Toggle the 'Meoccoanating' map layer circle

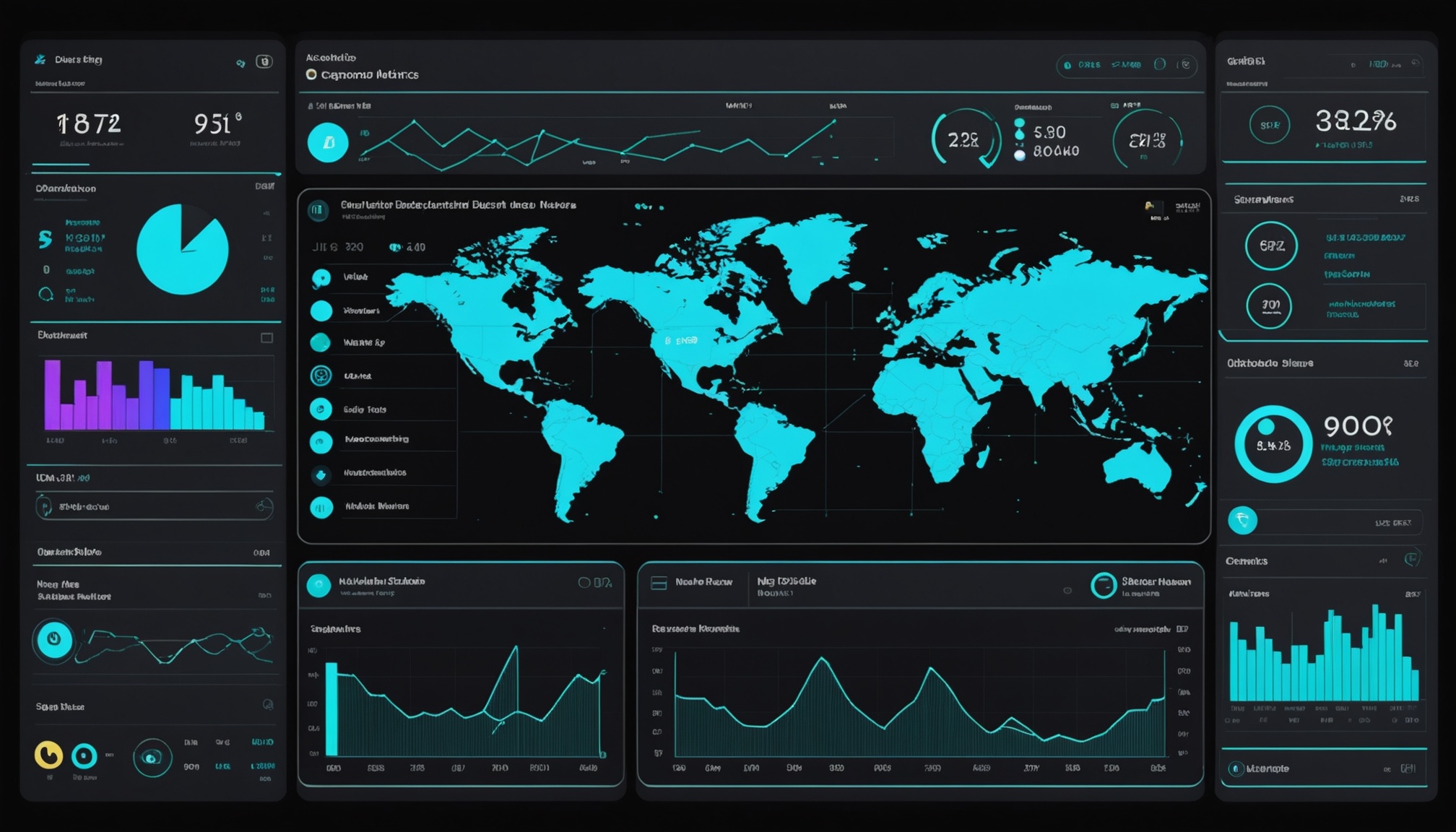click(x=321, y=441)
